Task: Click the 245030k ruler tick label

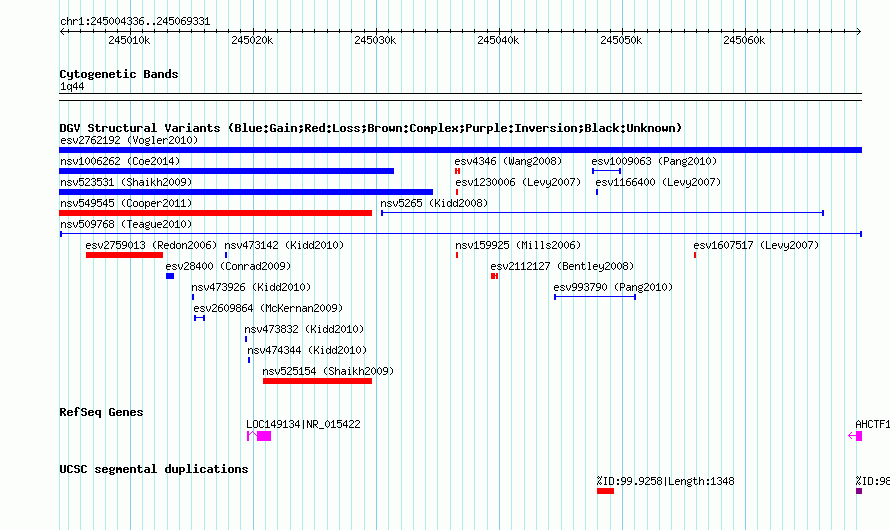Action: coord(375,41)
